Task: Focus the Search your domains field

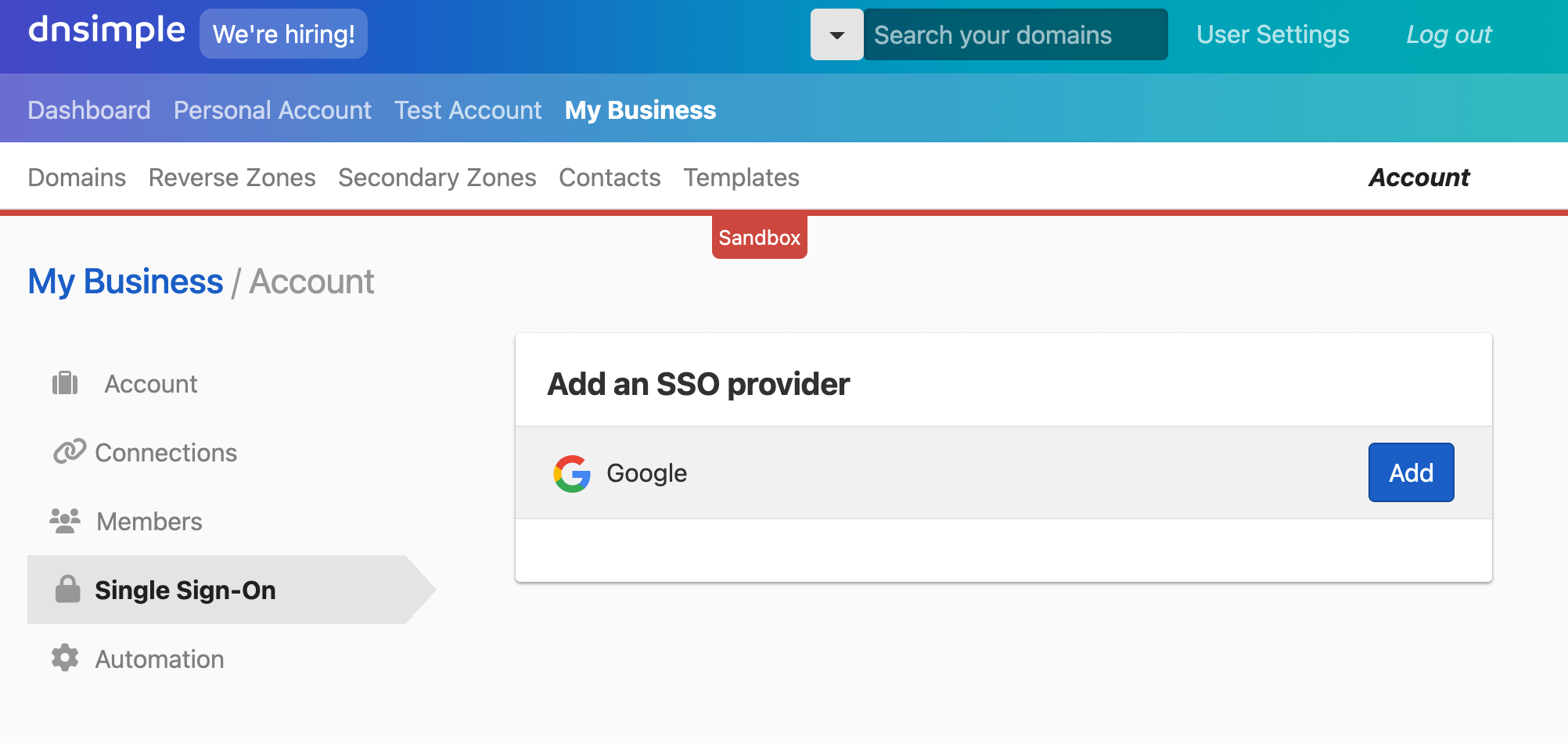Action: click(1016, 34)
